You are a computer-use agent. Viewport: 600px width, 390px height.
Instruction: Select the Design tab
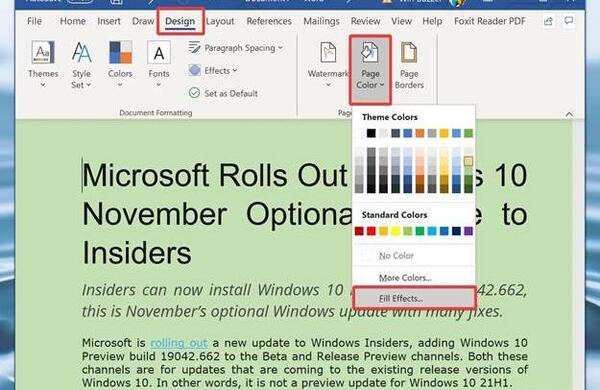(180, 21)
